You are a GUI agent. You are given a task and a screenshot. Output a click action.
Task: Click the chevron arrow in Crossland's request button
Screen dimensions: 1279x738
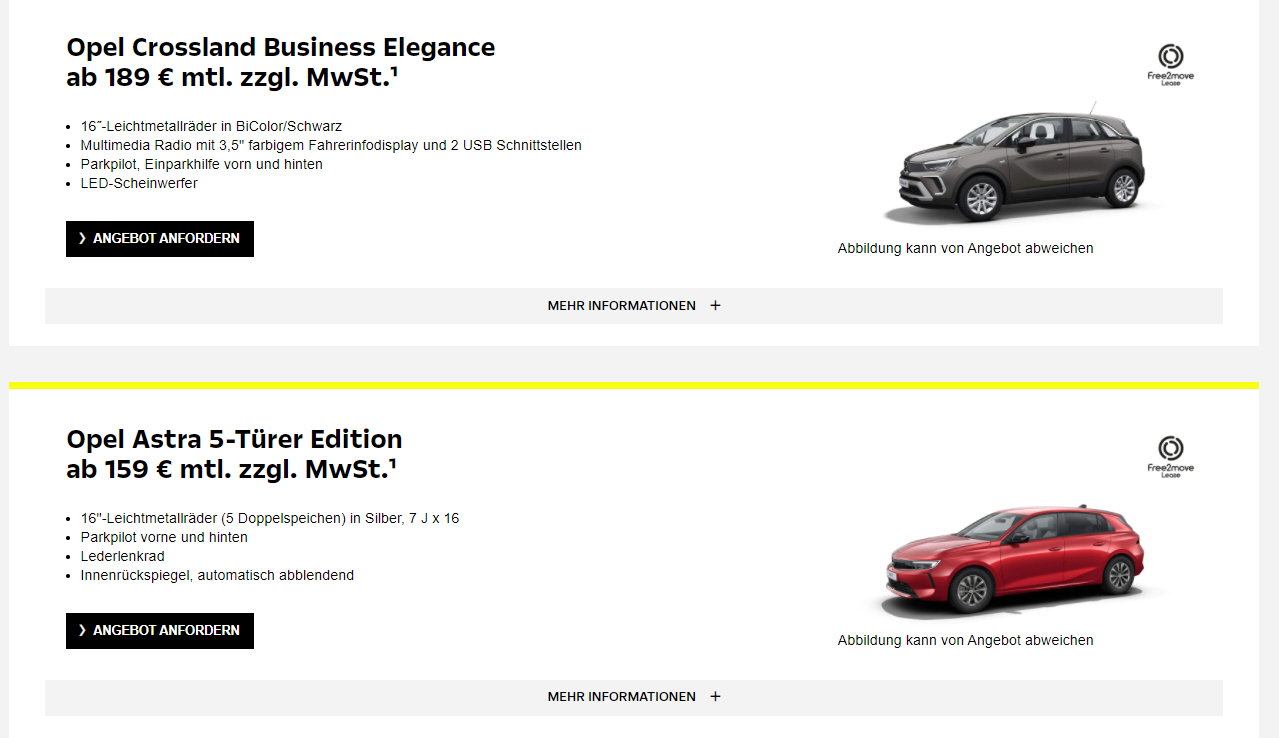[82, 239]
